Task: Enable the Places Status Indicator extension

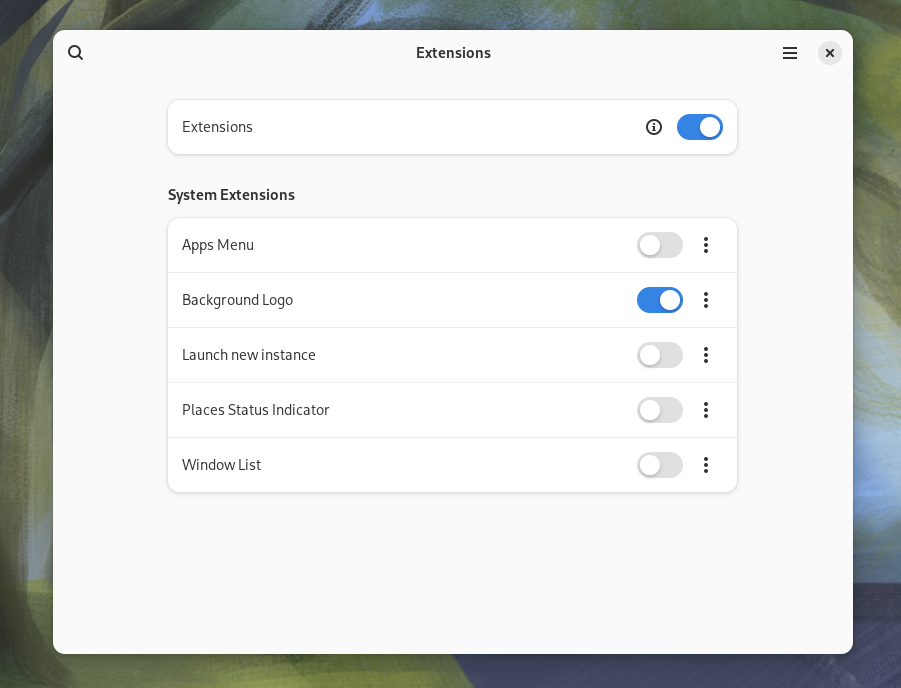Action: [x=660, y=410]
